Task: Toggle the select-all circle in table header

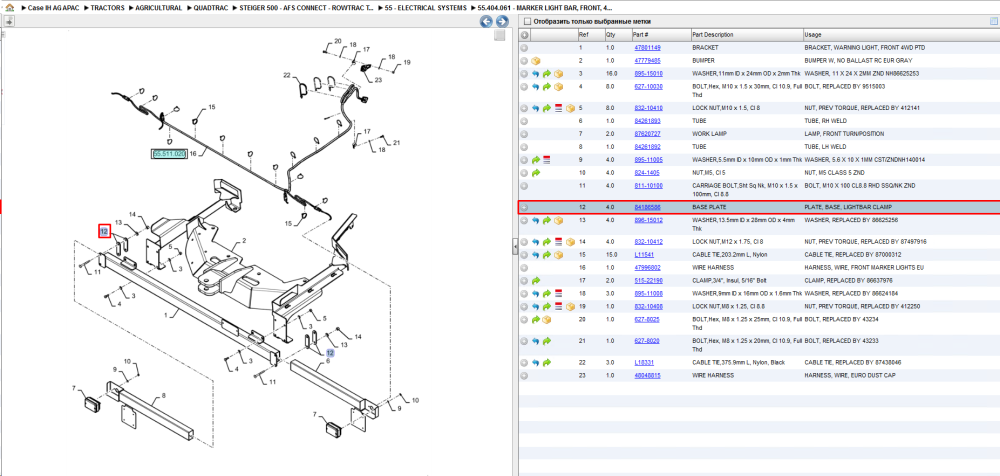Action: point(524,34)
